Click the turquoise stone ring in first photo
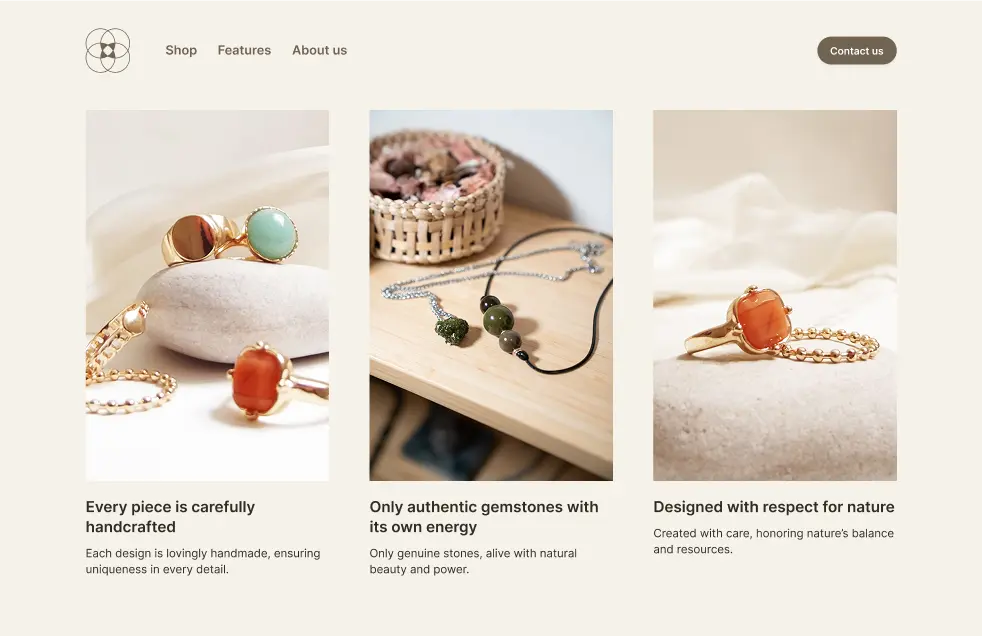Image resolution: width=982 pixels, height=636 pixels. [271, 233]
